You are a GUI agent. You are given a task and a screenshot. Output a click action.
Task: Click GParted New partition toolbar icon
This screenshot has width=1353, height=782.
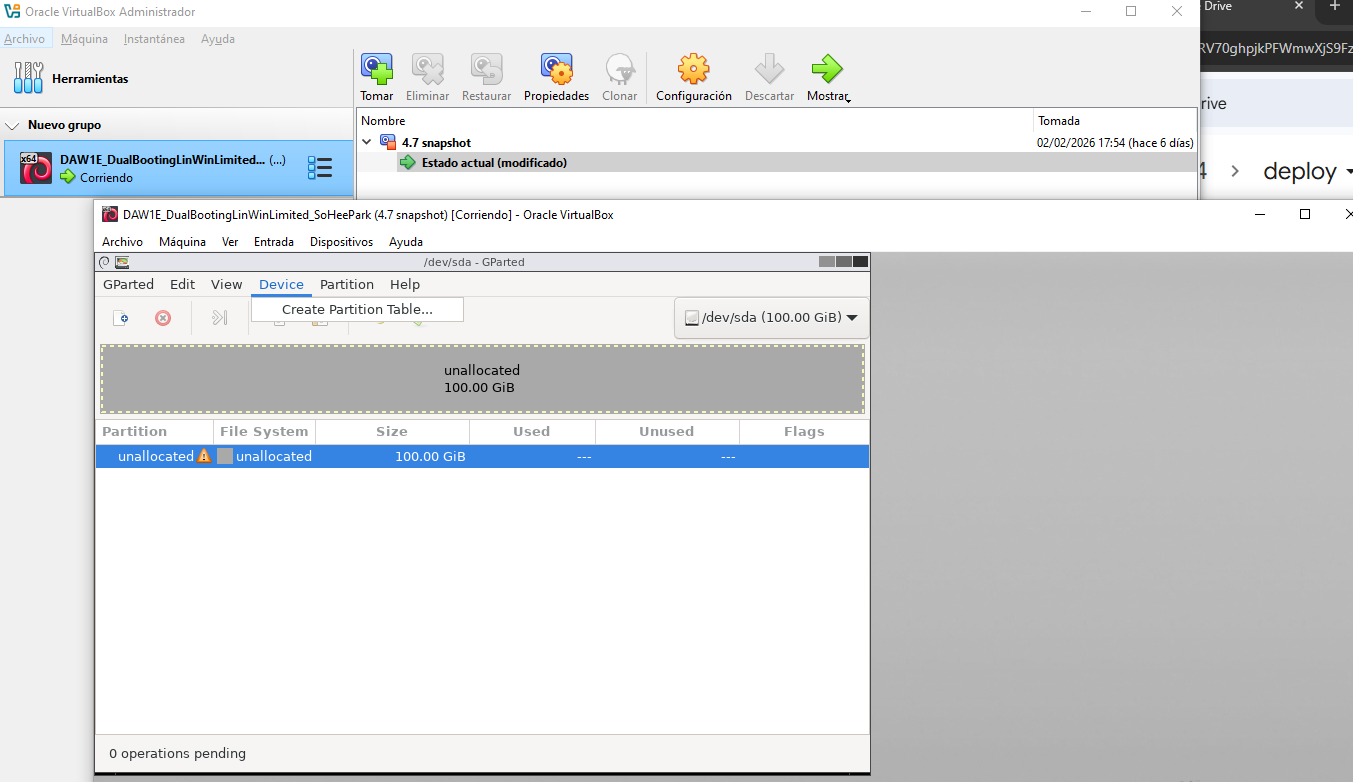coord(121,318)
